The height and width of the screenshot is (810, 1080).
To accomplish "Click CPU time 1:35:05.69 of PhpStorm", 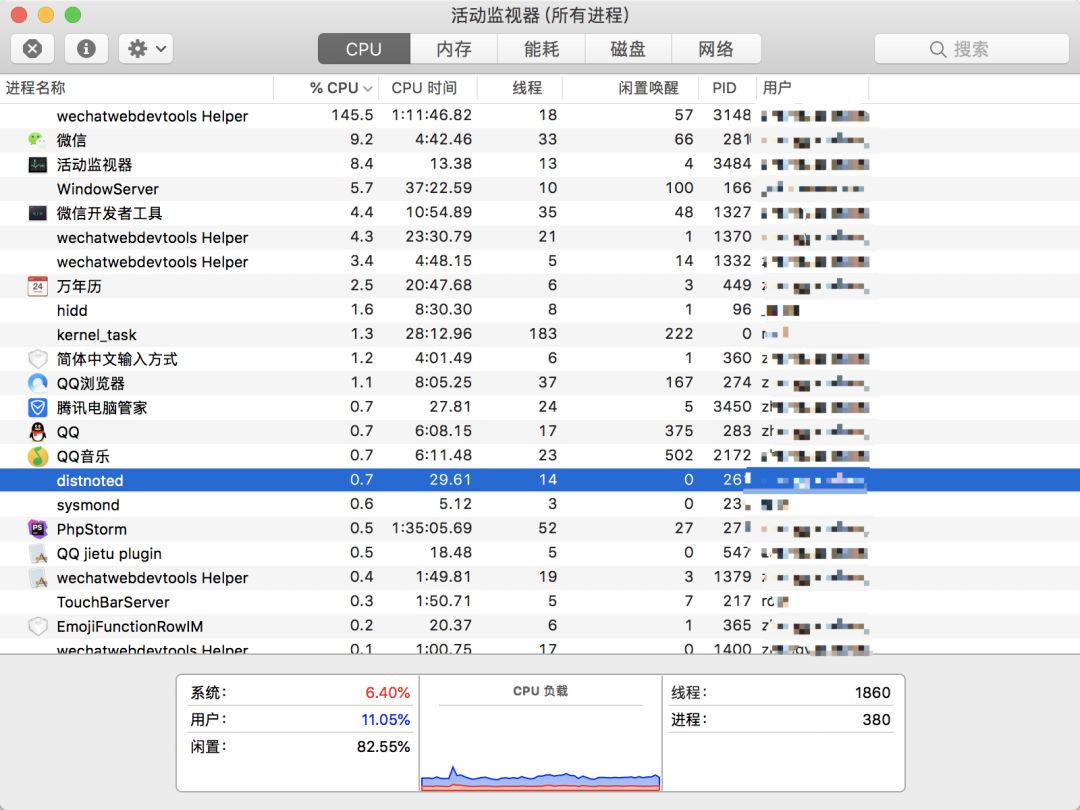I will coord(432,528).
